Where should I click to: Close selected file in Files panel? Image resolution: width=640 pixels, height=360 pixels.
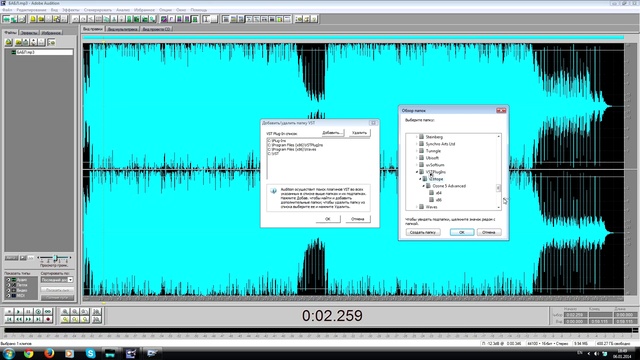pos(18,42)
